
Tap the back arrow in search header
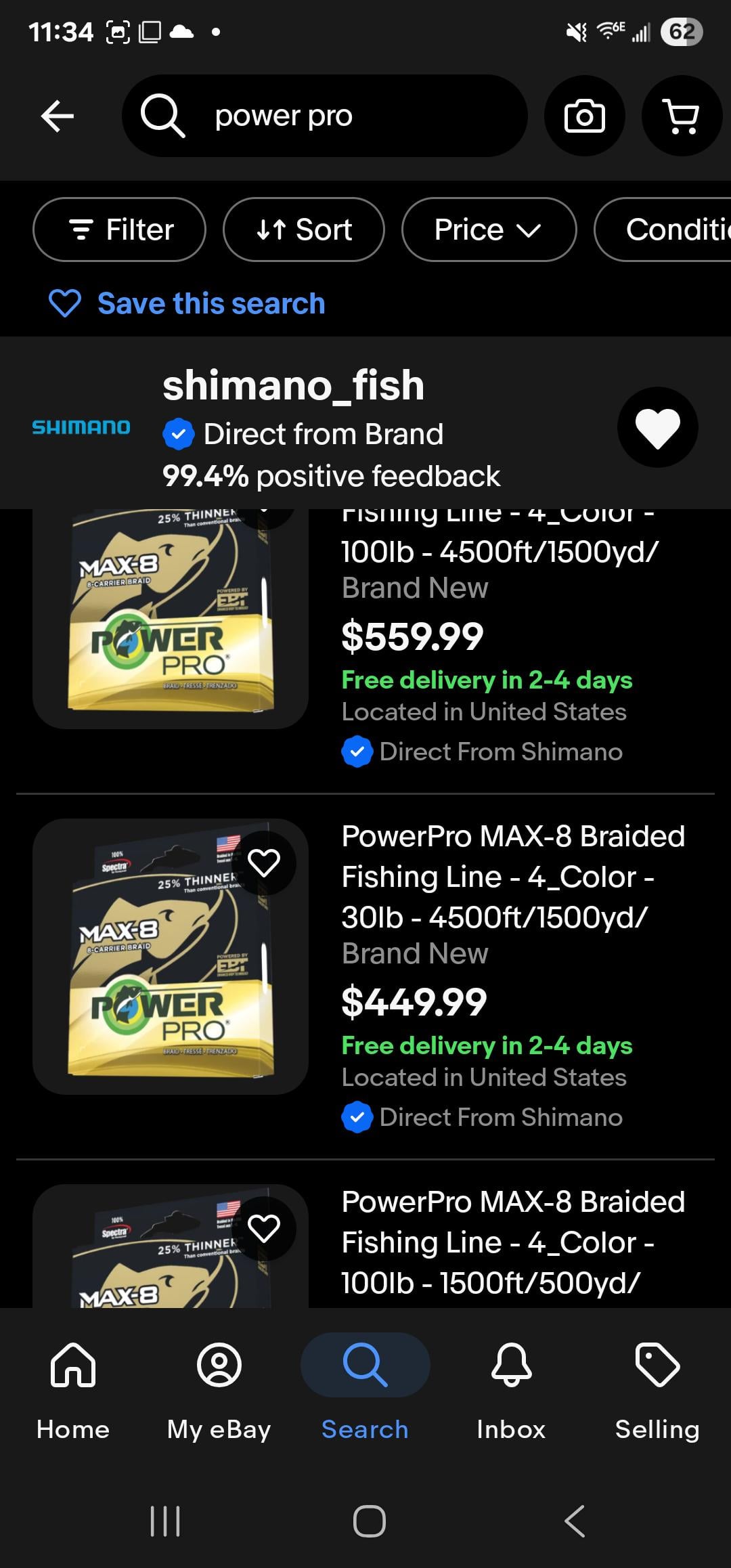58,116
